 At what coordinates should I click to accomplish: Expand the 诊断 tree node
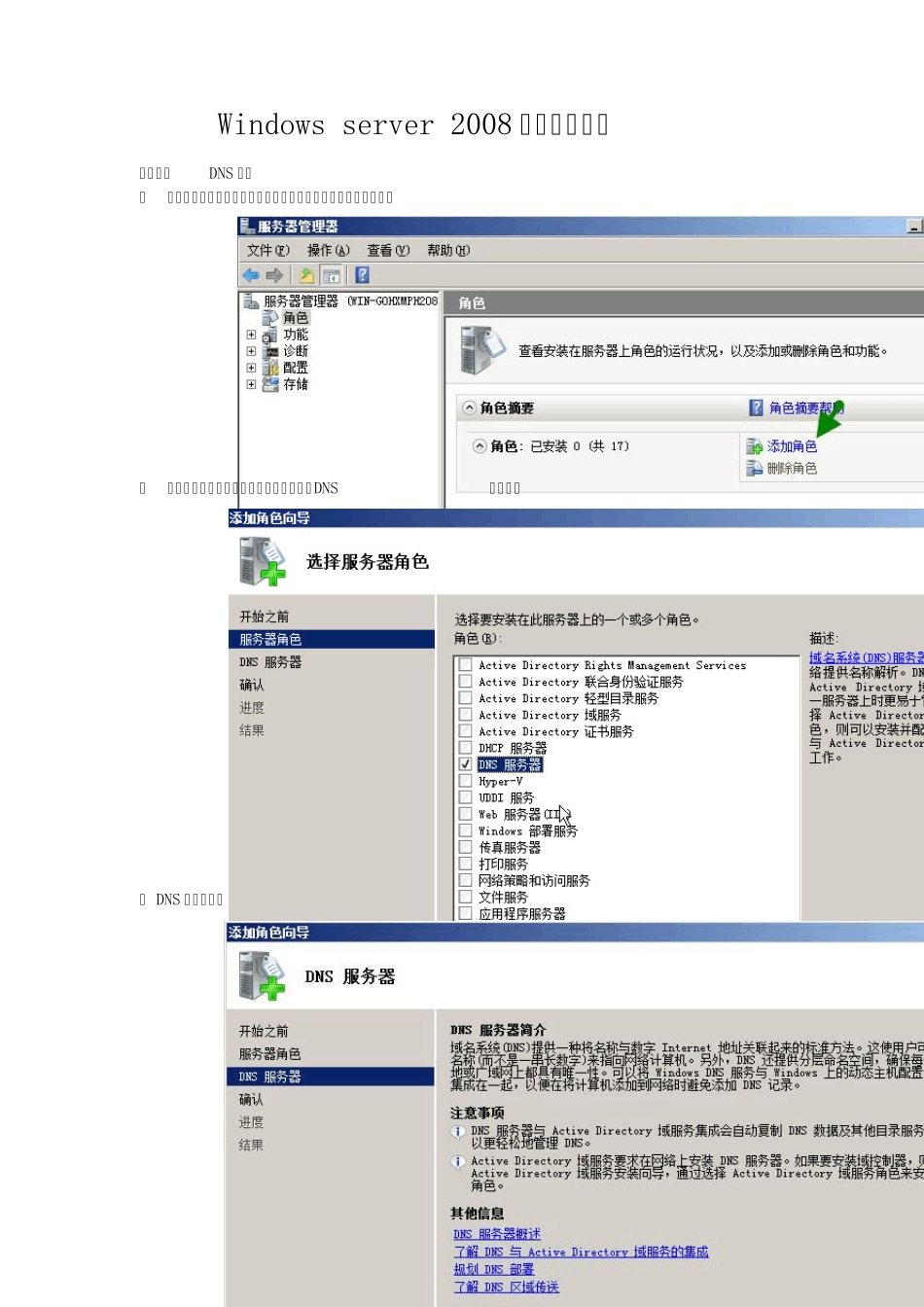point(251,351)
